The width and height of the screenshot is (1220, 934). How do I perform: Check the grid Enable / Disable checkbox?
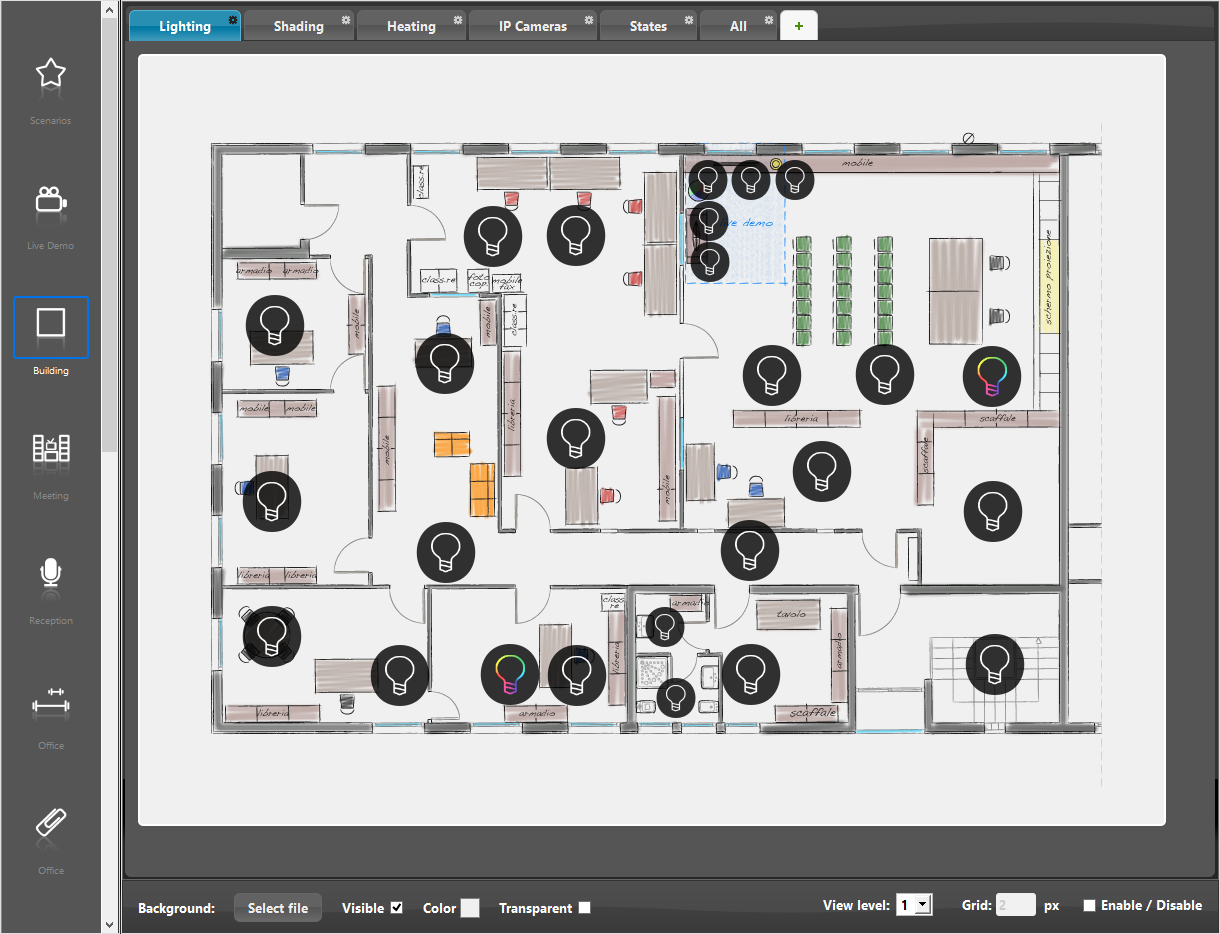tap(1089, 905)
